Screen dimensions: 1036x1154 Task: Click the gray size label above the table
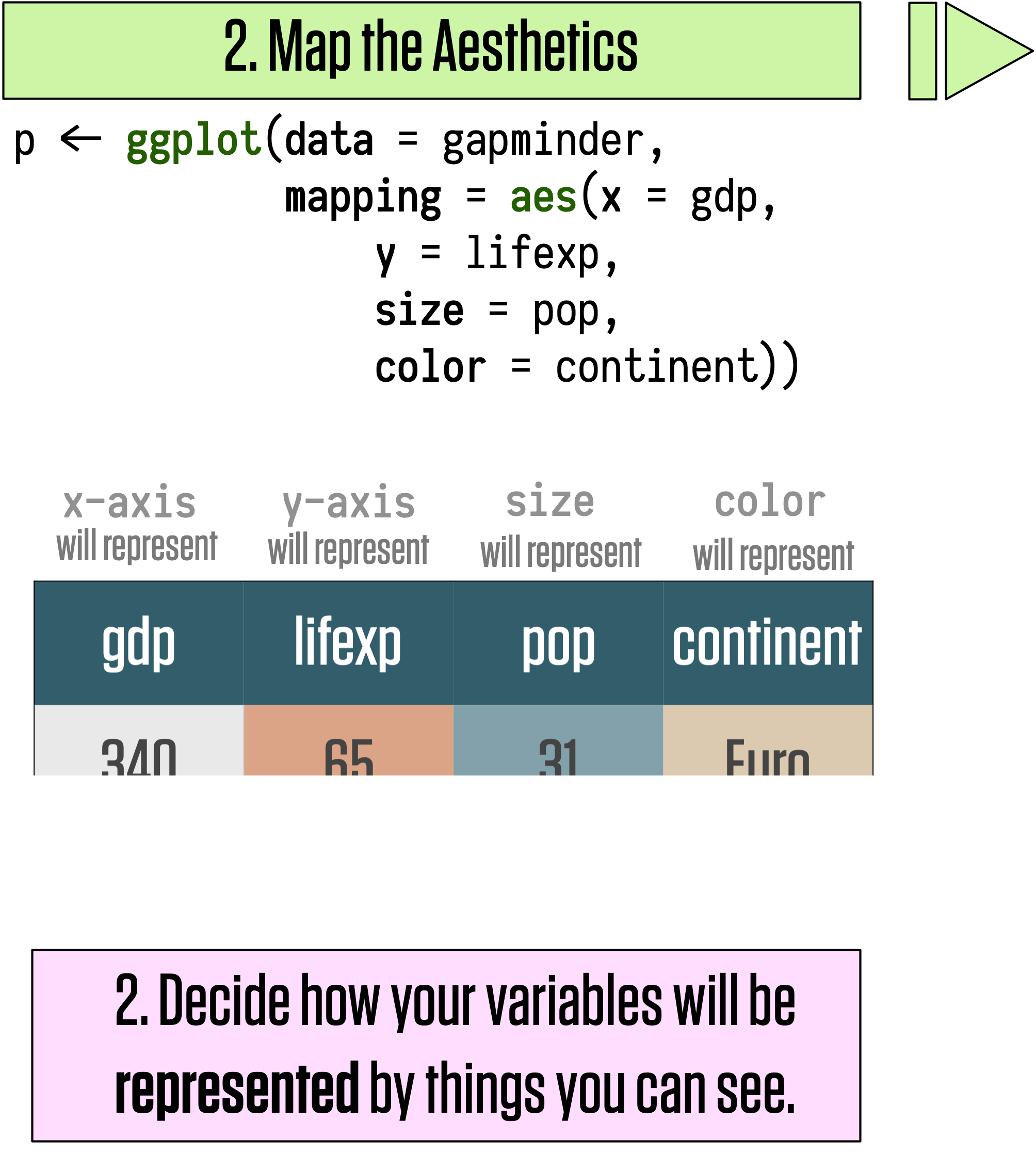(551, 502)
